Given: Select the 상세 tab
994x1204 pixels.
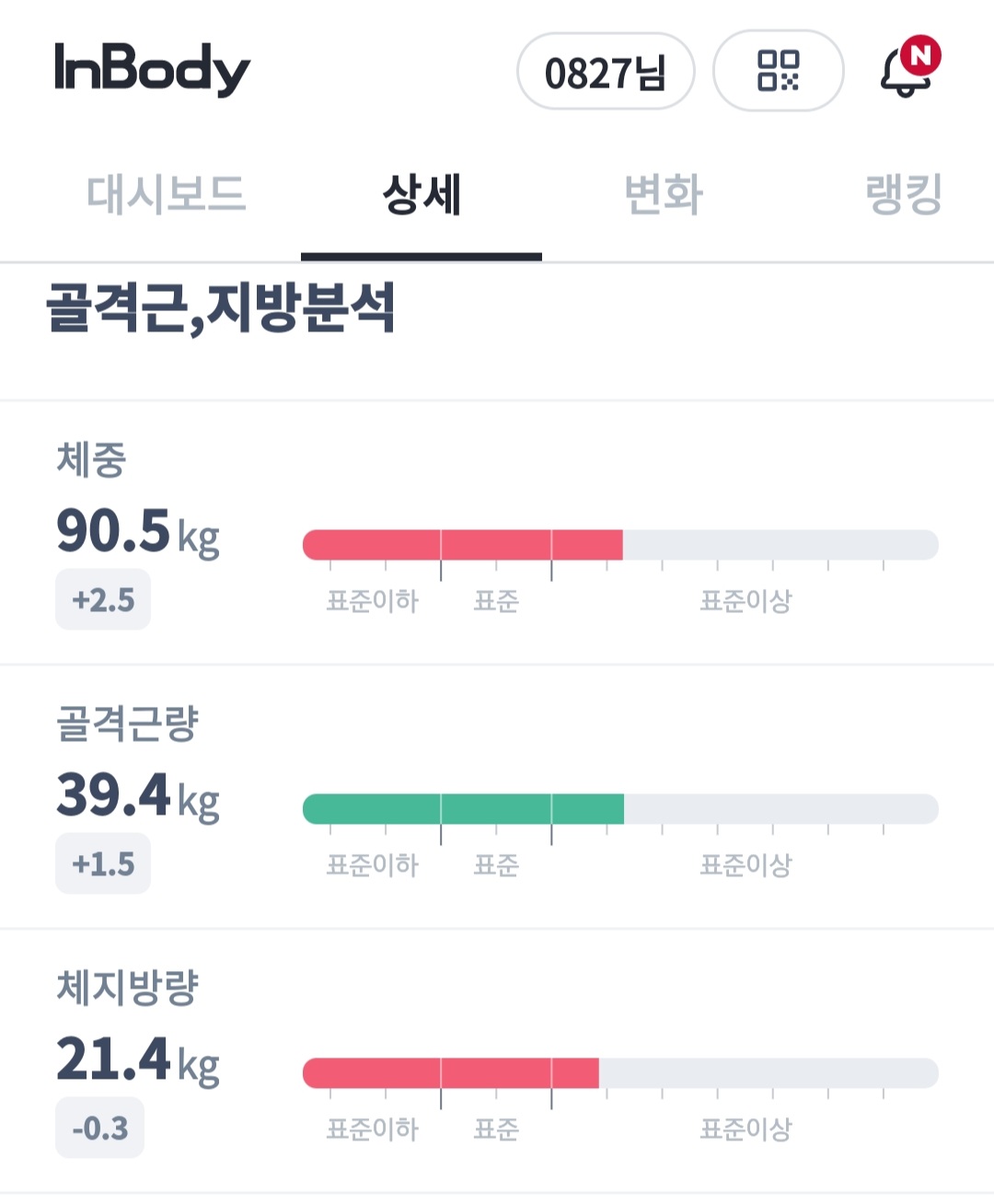Looking at the screenshot, I should pos(422,195).
